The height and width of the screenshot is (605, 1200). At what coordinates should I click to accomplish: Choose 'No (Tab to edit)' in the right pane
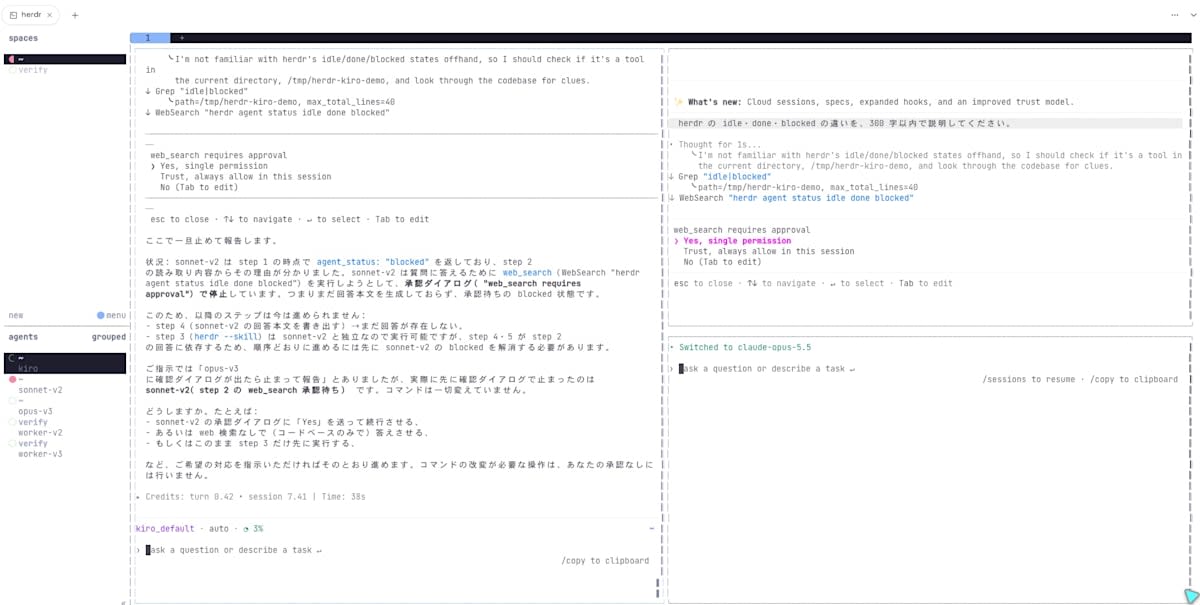(x=723, y=262)
